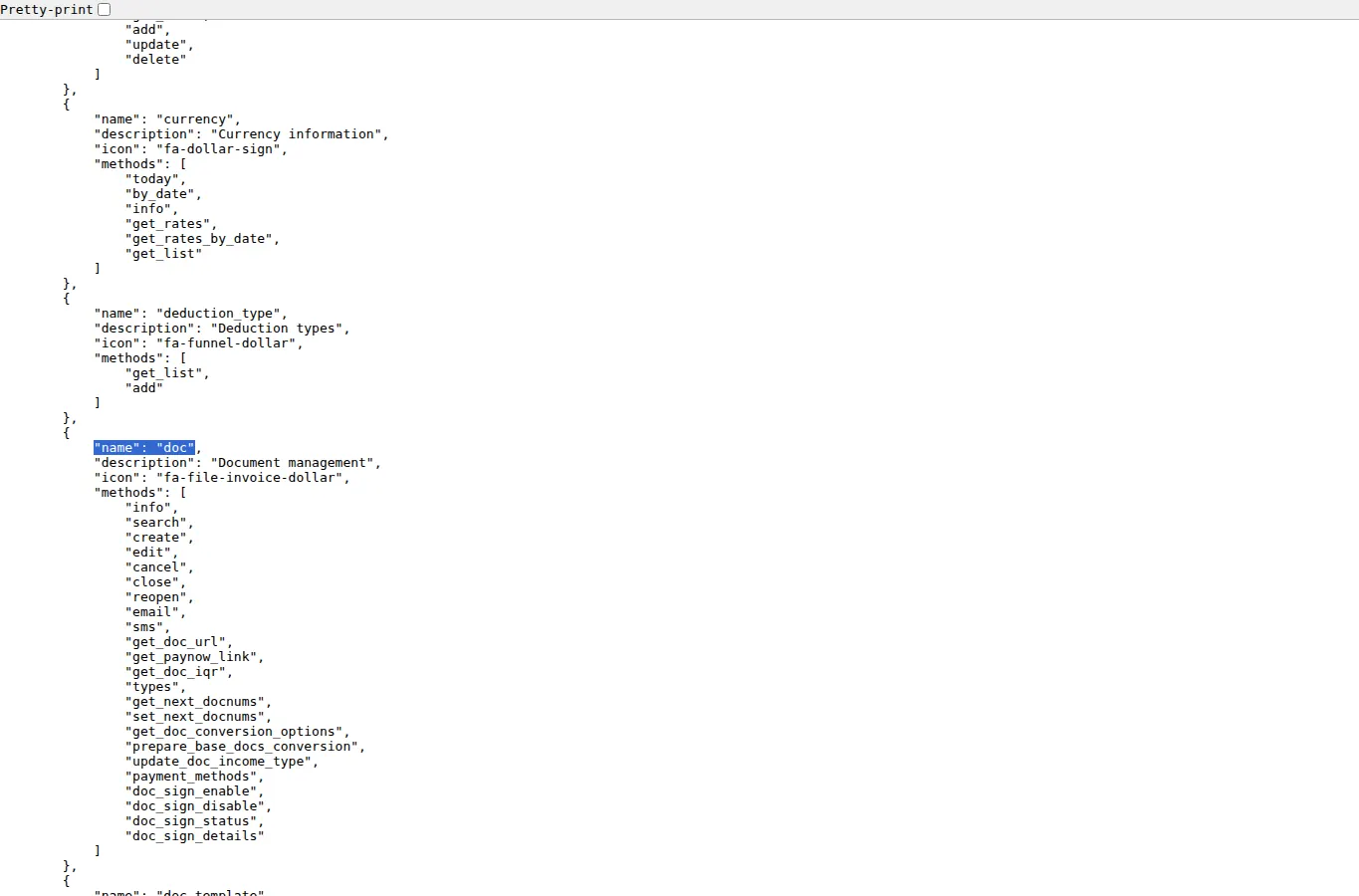Click the "by_date" method entry

click(x=159, y=194)
